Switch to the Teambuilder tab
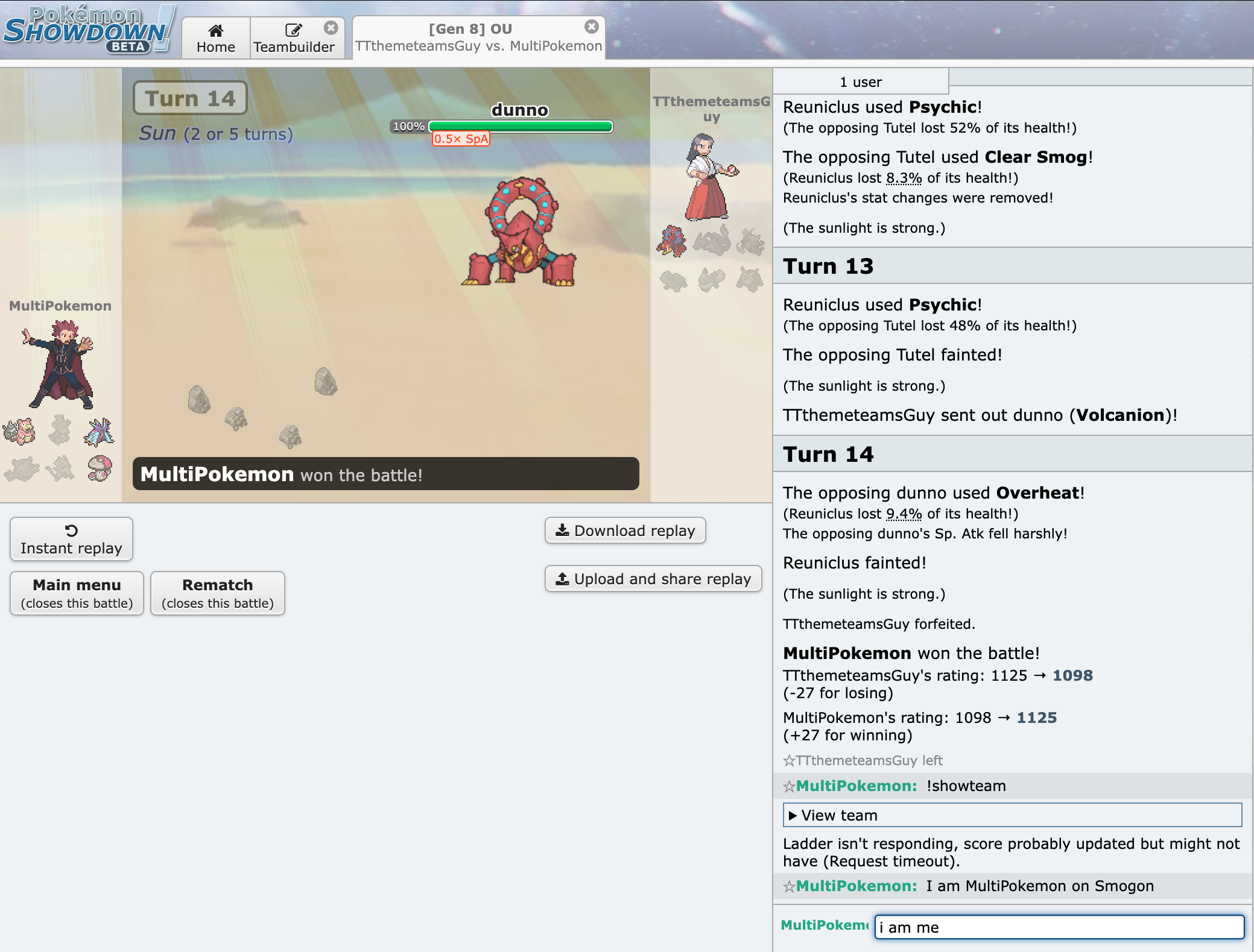This screenshot has height=952, width=1254. coord(294,39)
